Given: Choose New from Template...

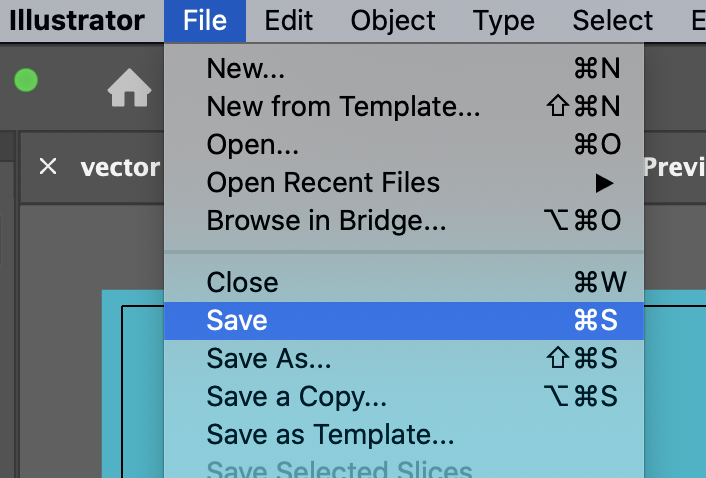Looking at the screenshot, I should [404, 106].
